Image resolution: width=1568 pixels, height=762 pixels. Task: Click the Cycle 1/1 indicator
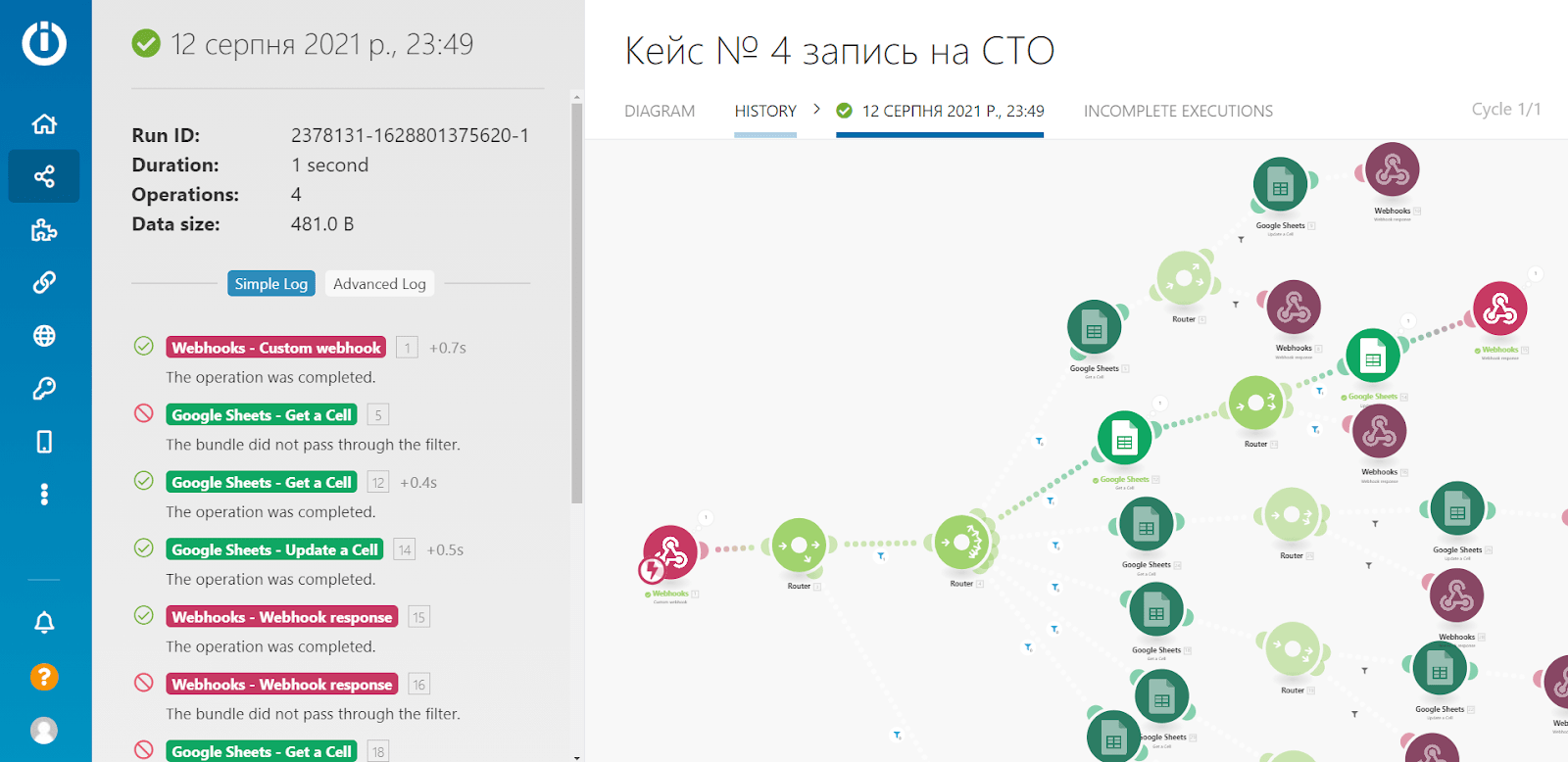pos(1506,109)
